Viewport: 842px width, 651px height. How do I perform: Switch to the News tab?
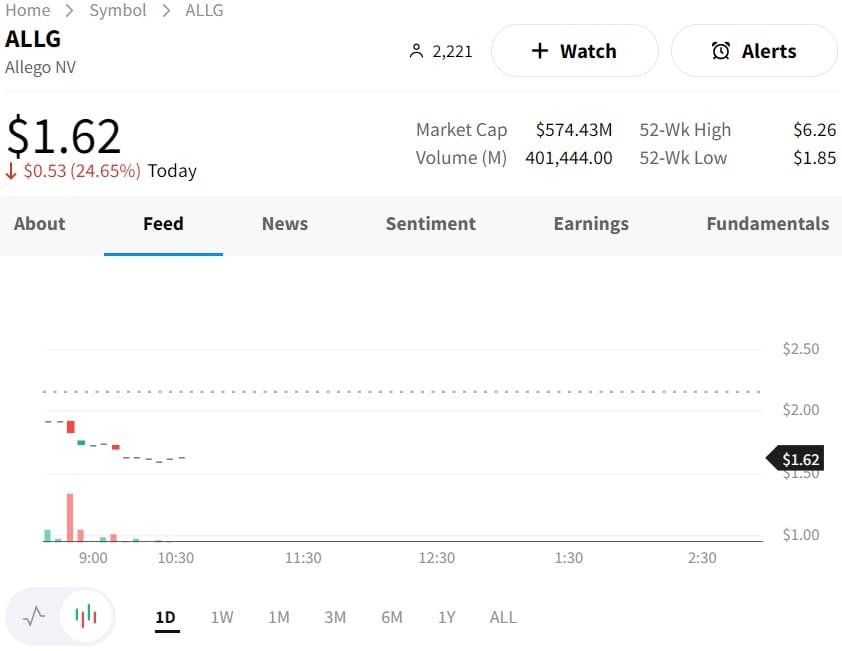tap(285, 224)
